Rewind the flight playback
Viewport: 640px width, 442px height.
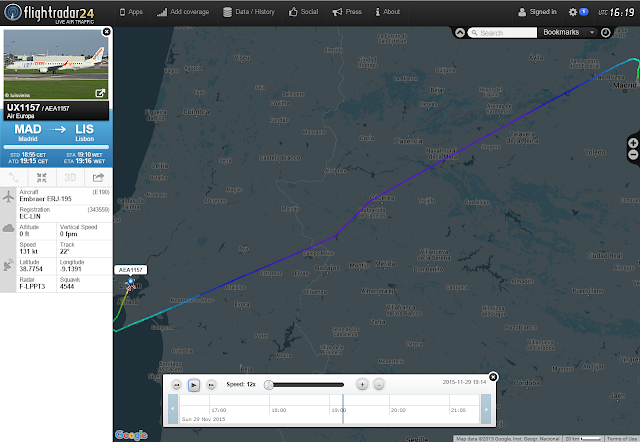pos(176,385)
